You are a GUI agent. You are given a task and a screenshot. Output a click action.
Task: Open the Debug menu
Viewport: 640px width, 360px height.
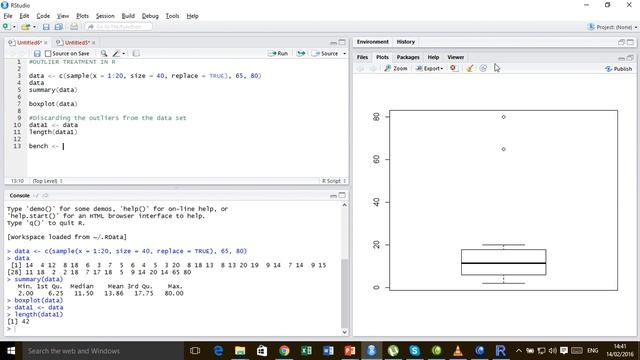[150, 16]
